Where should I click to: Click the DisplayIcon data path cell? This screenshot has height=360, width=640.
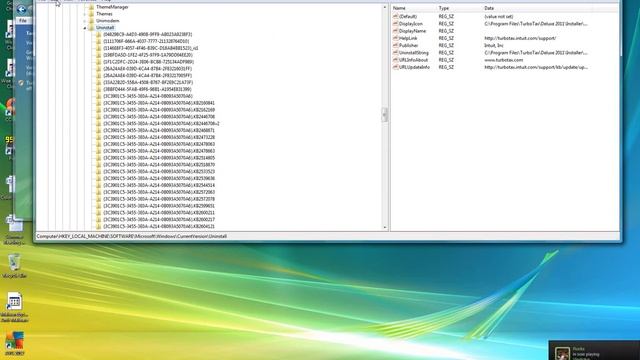[x=536, y=24]
